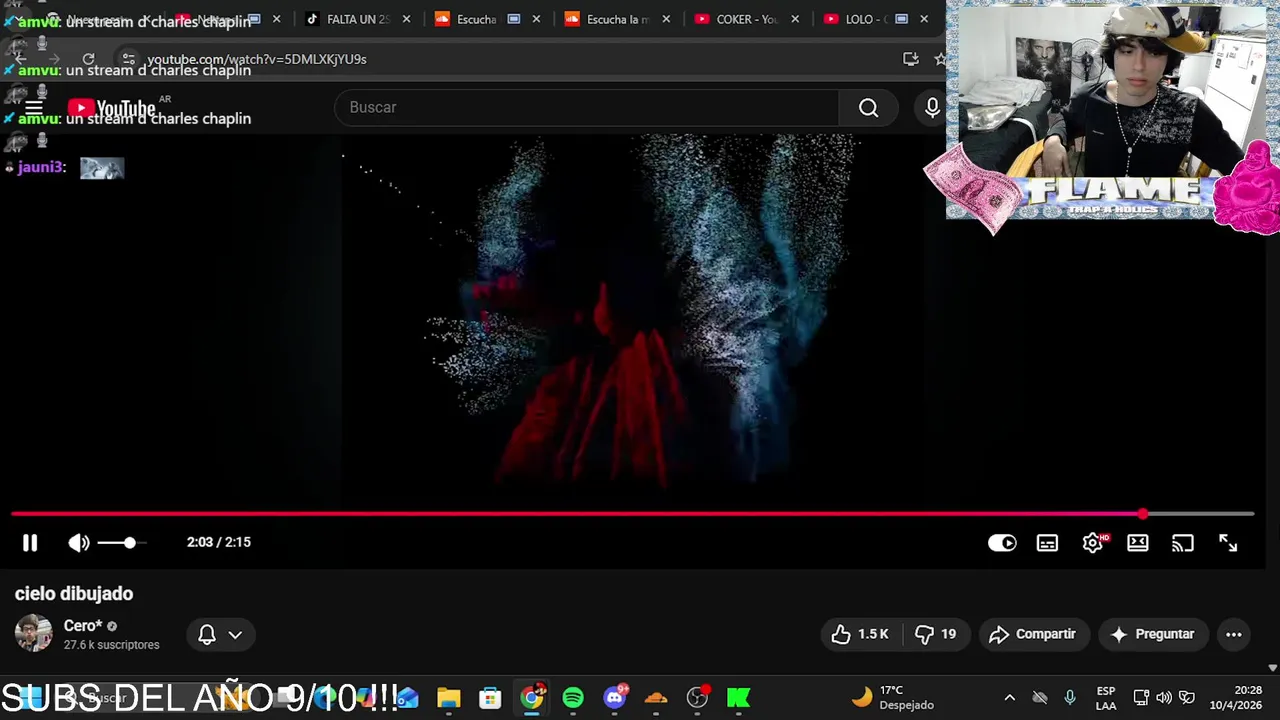Viewport: 1280px width, 720px height.
Task: Close the LOLO tab
Action: (x=924, y=19)
